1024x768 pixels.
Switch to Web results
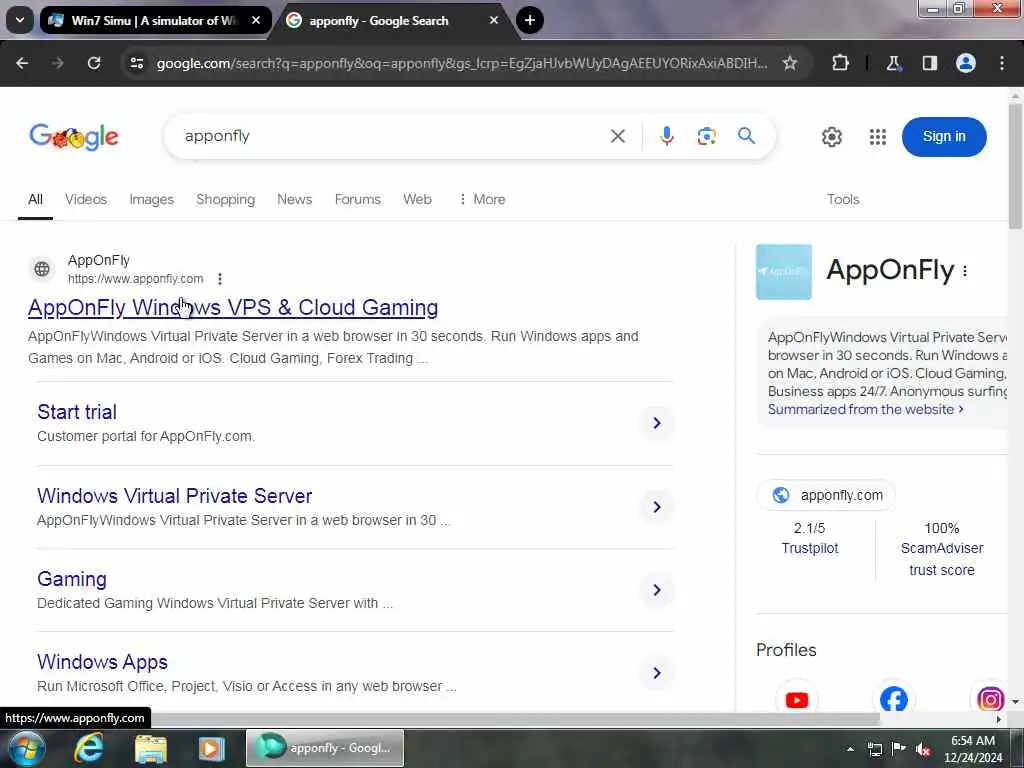[417, 199]
